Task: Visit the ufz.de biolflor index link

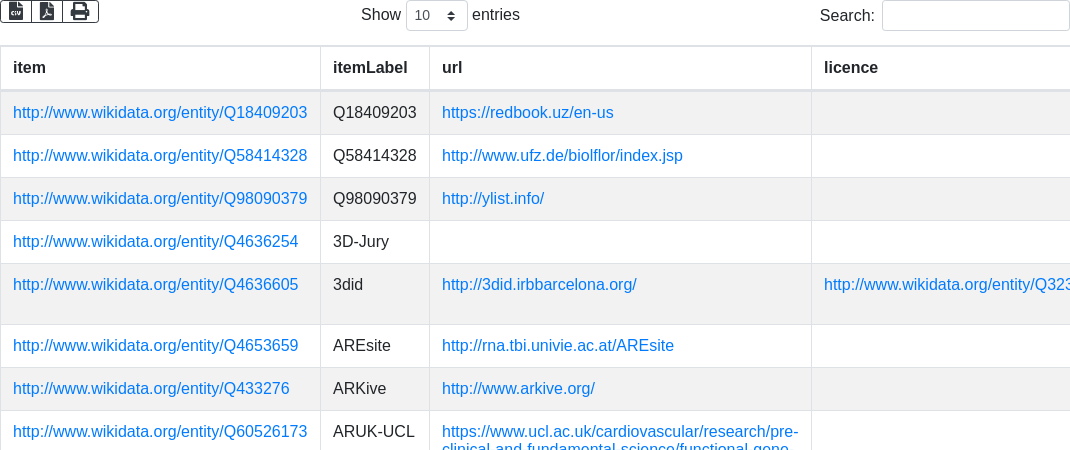Action: [x=562, y=156]
